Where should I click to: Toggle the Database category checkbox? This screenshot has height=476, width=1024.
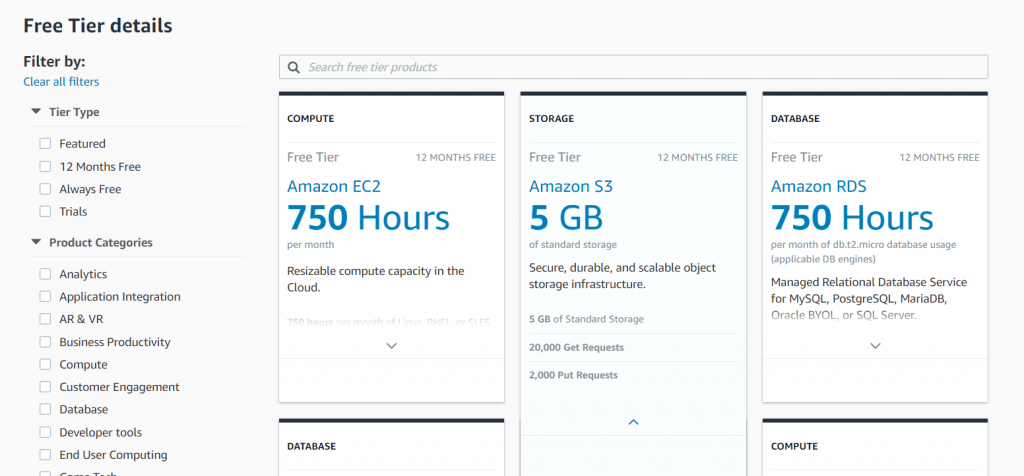[x=45, y=410]
